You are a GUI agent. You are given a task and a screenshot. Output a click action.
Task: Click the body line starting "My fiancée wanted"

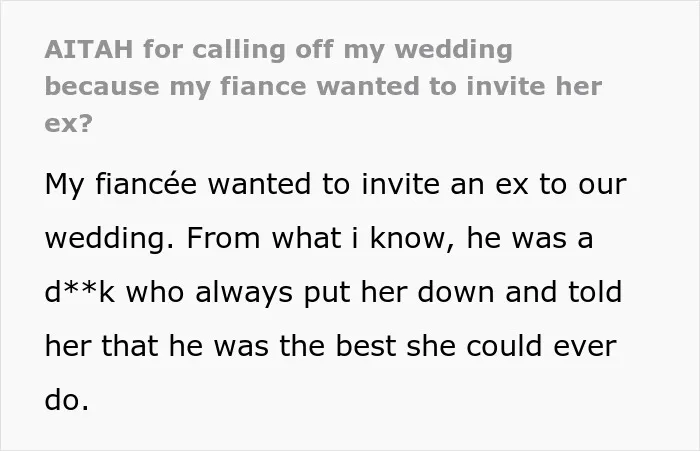click(x=336, y=184)
